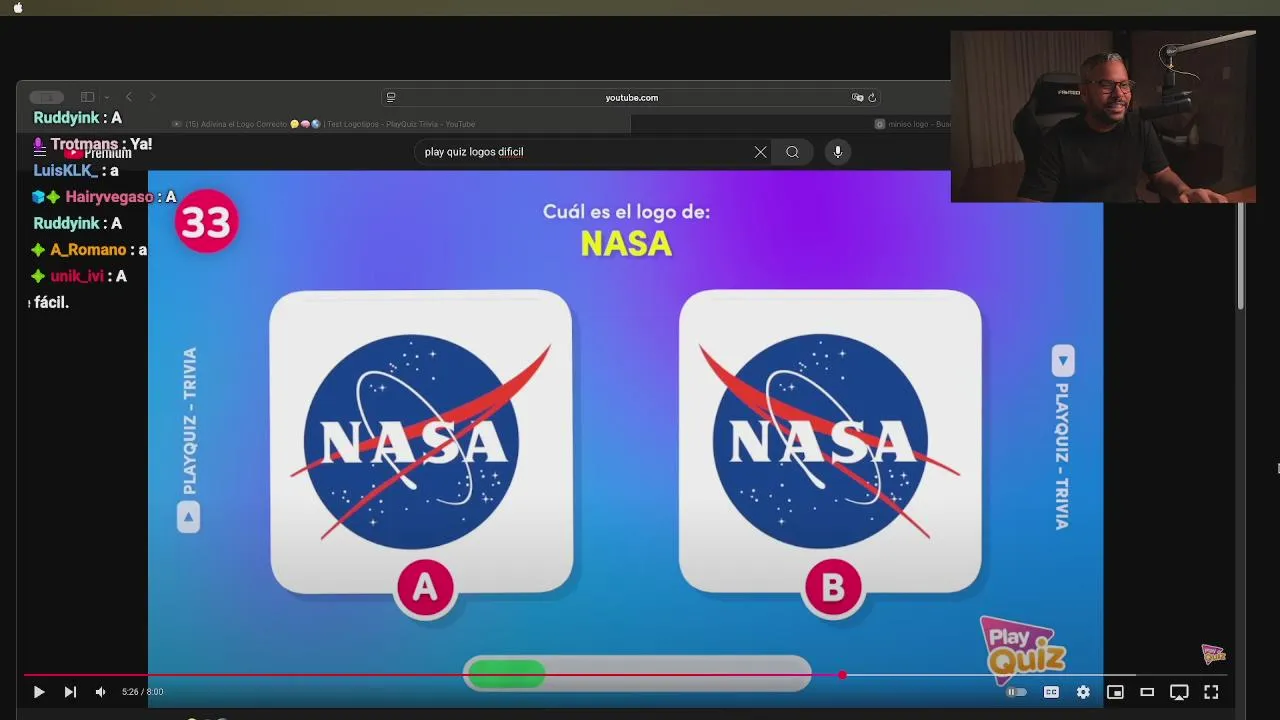Switch to the 'Adivina el Logo Correcto' tab

coord(323,124)
